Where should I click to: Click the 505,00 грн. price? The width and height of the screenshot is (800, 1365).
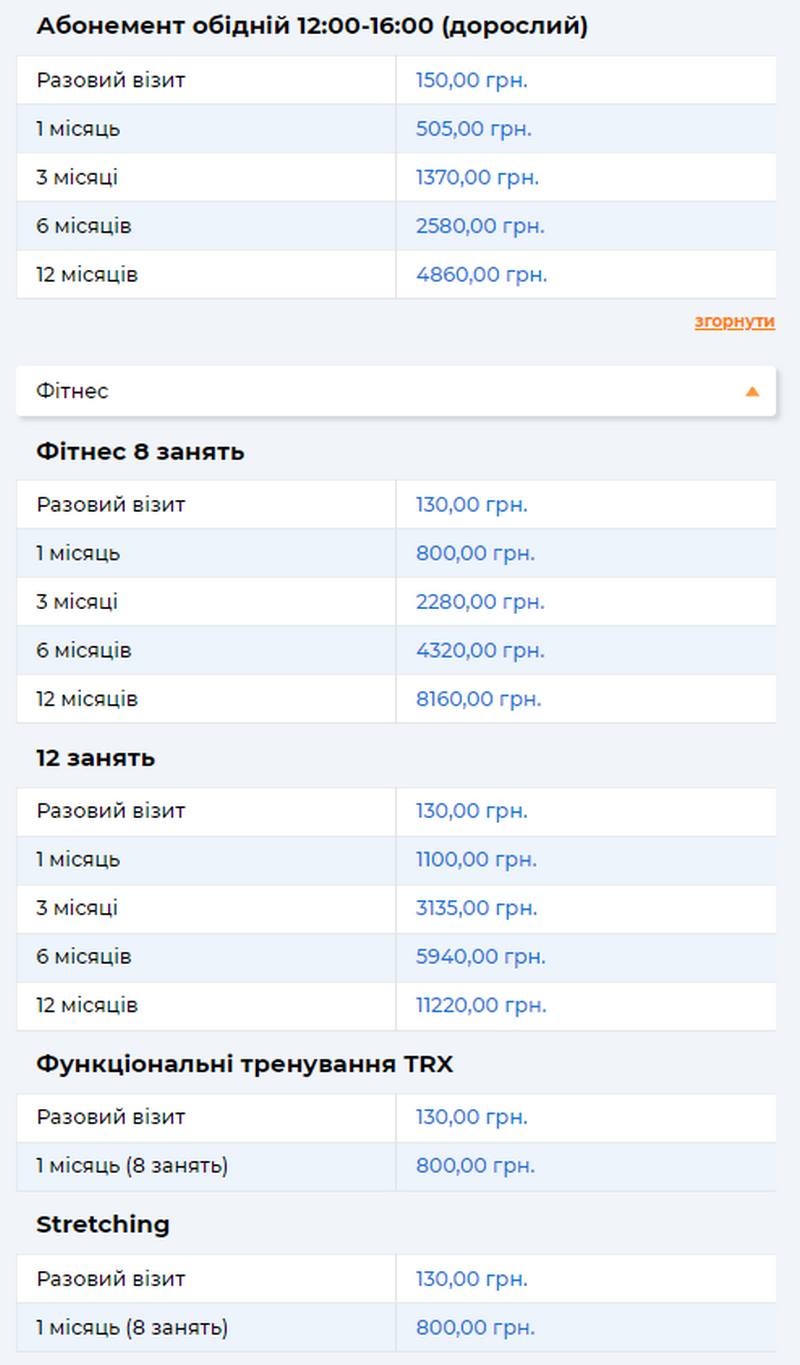coord(473,129)
